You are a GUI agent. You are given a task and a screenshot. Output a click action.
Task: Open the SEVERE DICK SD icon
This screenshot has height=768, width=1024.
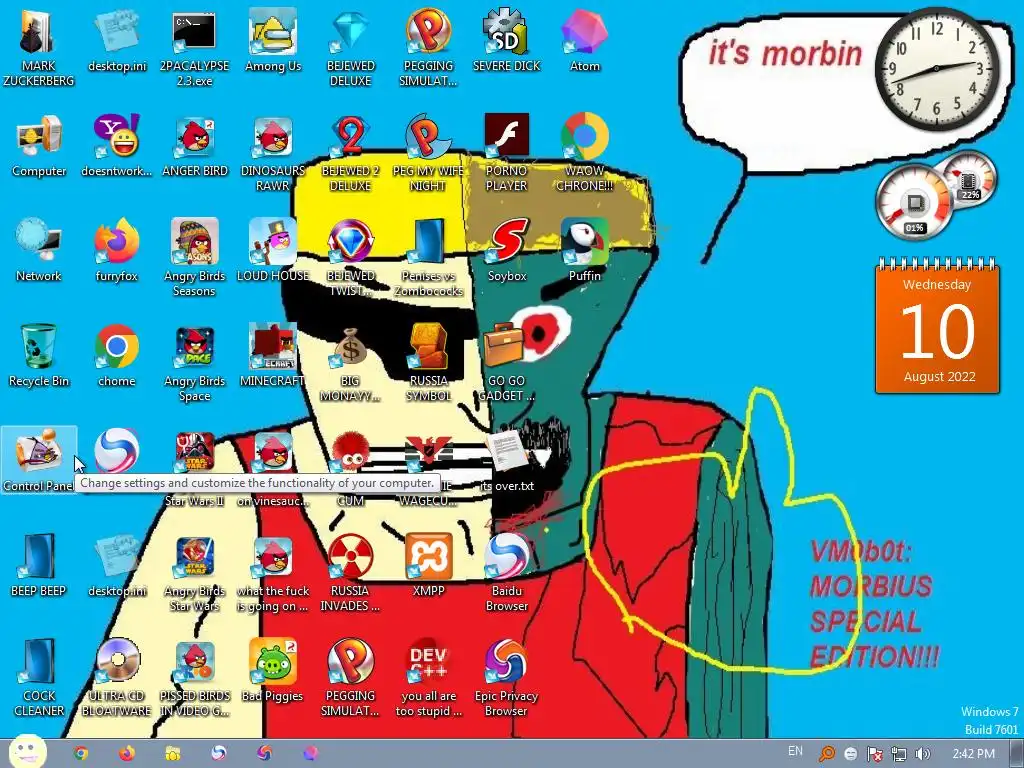[x=506, y=40]
